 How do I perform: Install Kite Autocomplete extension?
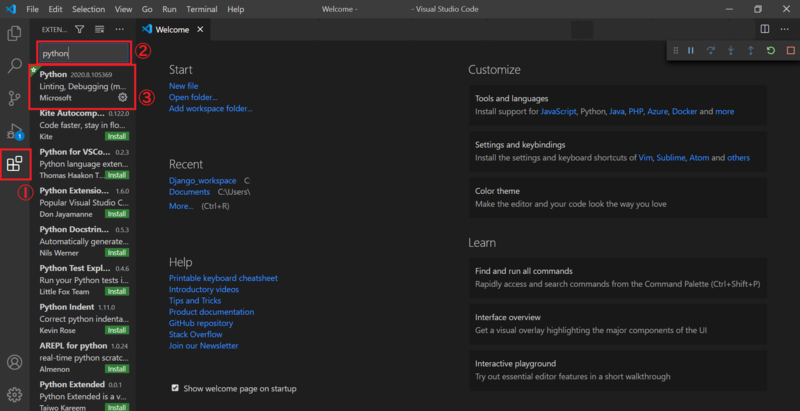[117, 137]
